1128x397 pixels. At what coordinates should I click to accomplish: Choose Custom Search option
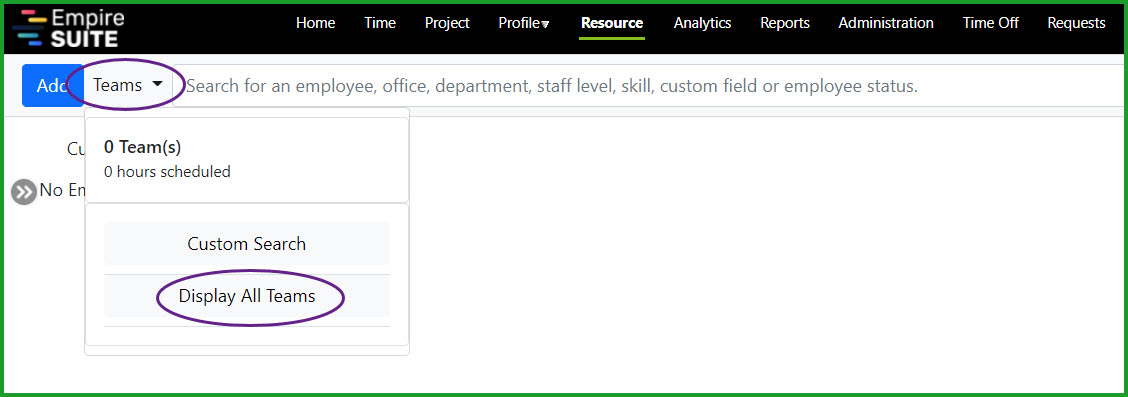[247, 244]
